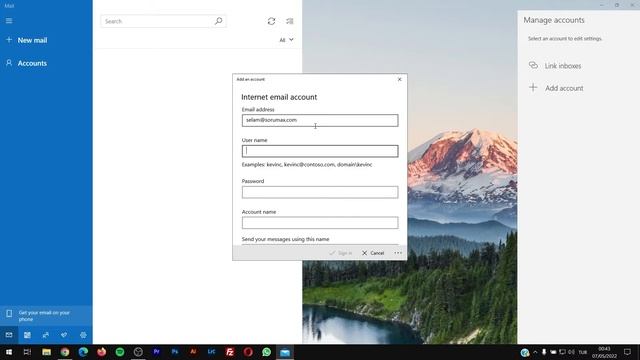Open WhatsApp from the taskbar
640x360 pixels.
coord(267,352)
